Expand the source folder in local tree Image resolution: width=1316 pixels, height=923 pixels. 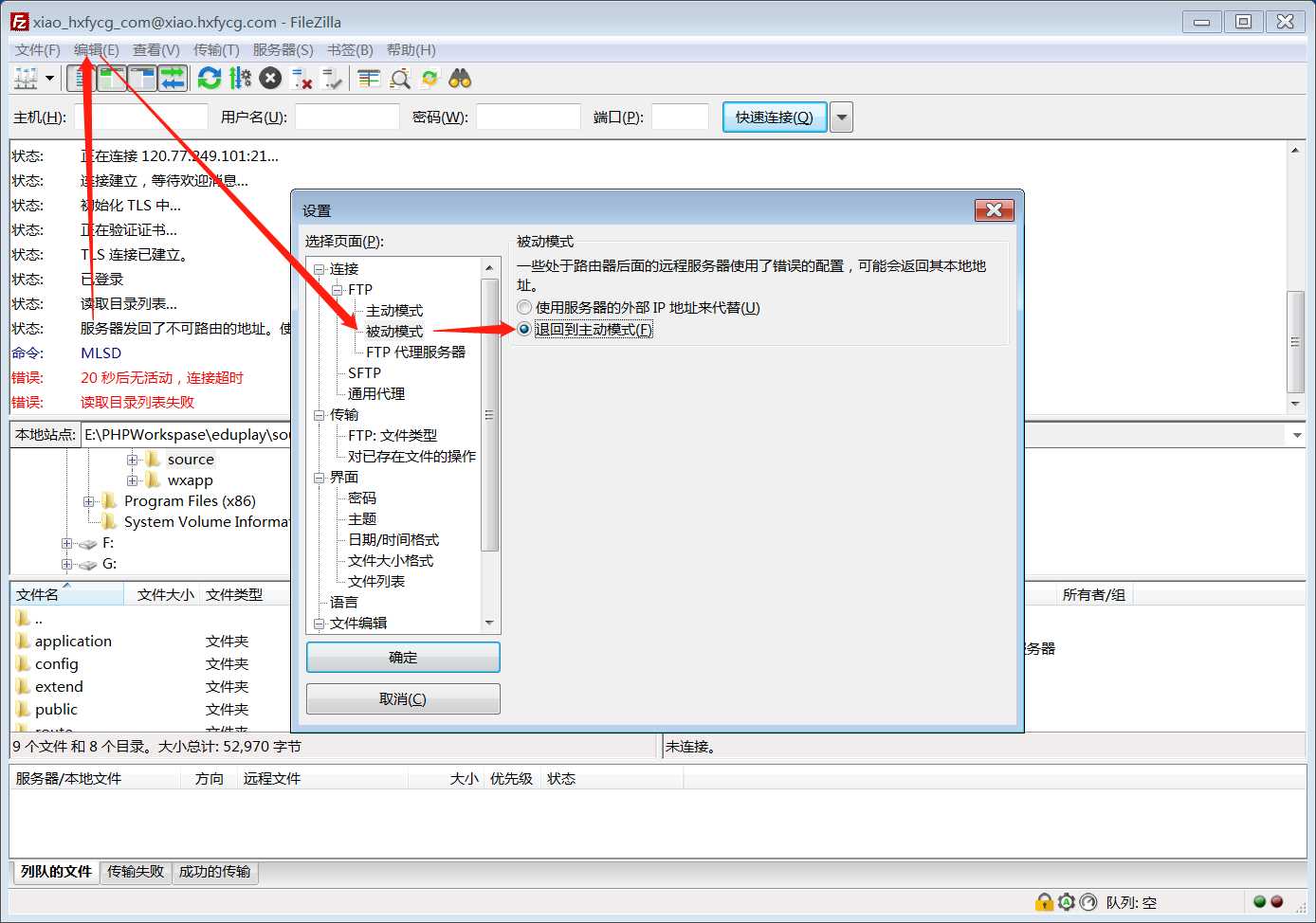(x=132, y=460)
